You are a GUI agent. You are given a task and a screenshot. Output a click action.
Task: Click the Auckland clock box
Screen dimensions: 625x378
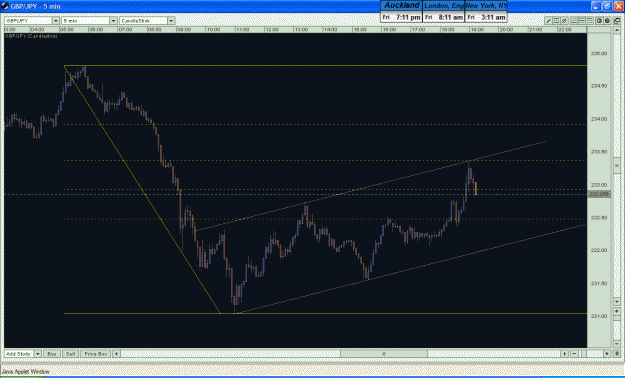(x=401, y=12)
